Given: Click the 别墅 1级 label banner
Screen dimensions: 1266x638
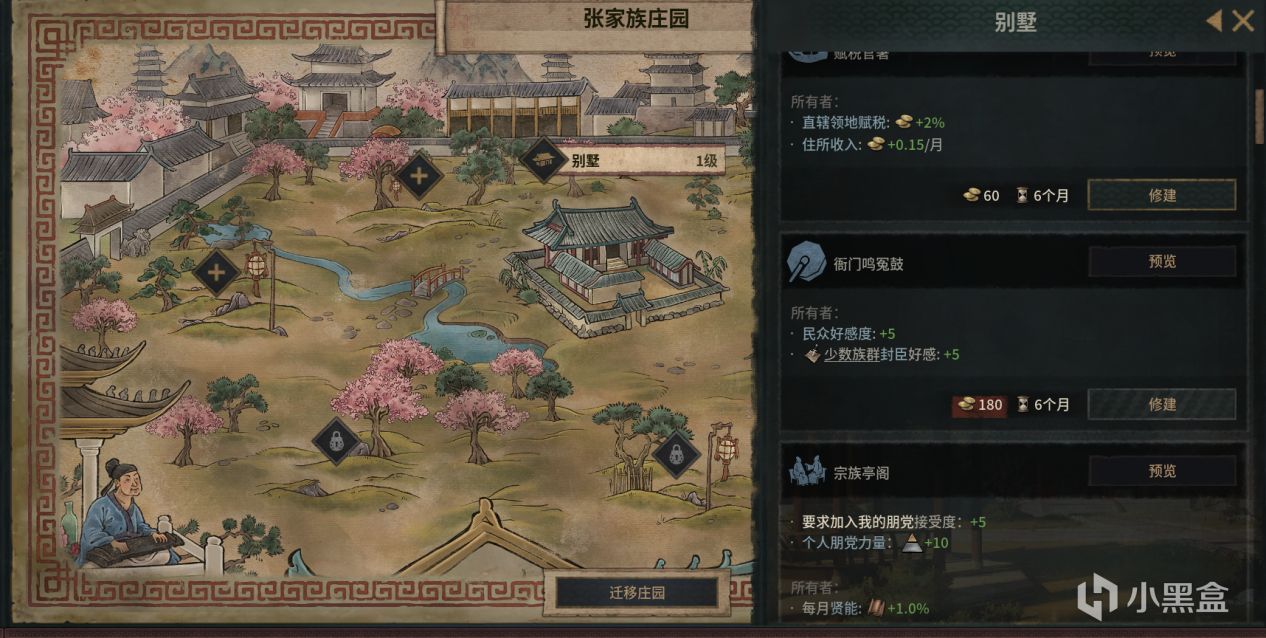Looking at the screenshot, I should point(641,160).
